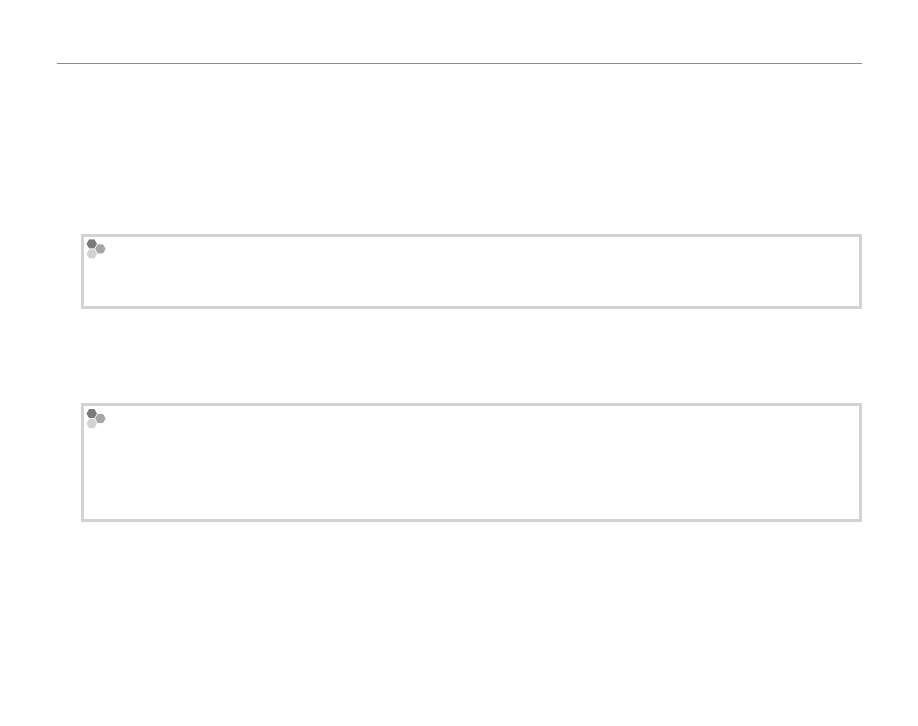The height and width of the screenshot is (726, 918).
Task: Click the medium-gray hexagon in the upper box icon
Action: pyautogui.click(x=100, y=249)
